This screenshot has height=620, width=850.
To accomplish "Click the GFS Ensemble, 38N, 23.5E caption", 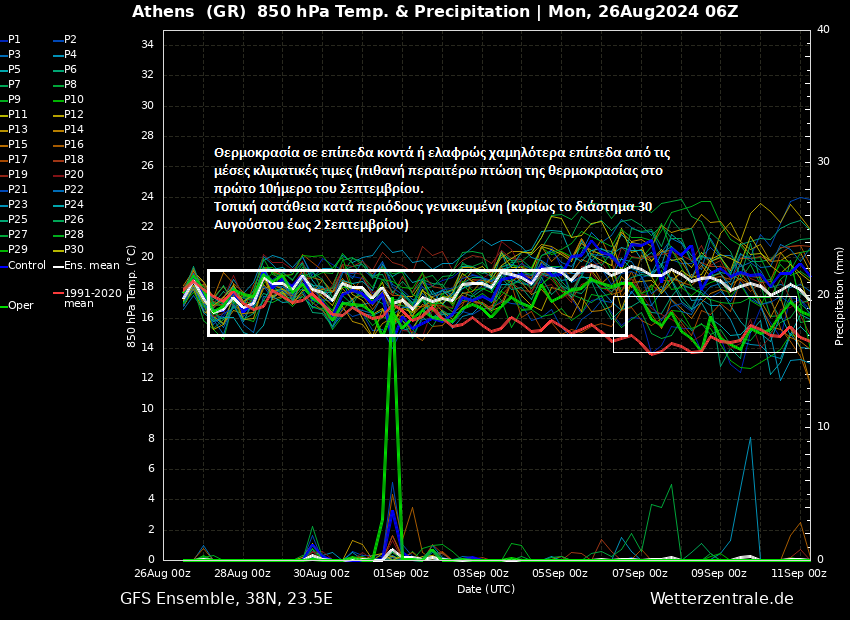I will click(226, 599).
